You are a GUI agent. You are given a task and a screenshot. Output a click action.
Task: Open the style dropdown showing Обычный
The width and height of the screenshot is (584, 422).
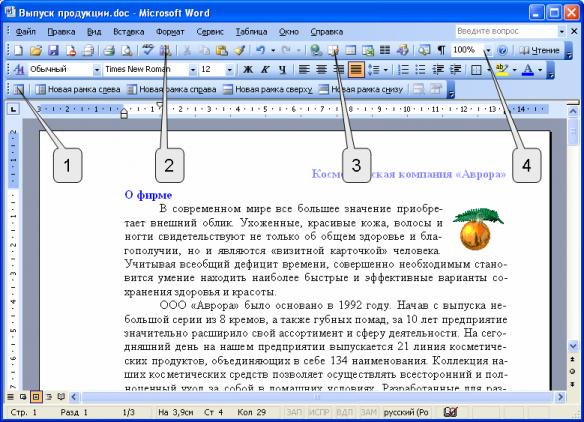click(96, 70)
